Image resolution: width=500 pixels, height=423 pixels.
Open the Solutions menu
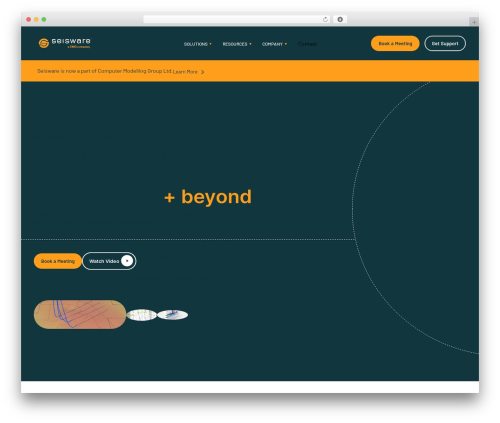[x=198, y=44]
